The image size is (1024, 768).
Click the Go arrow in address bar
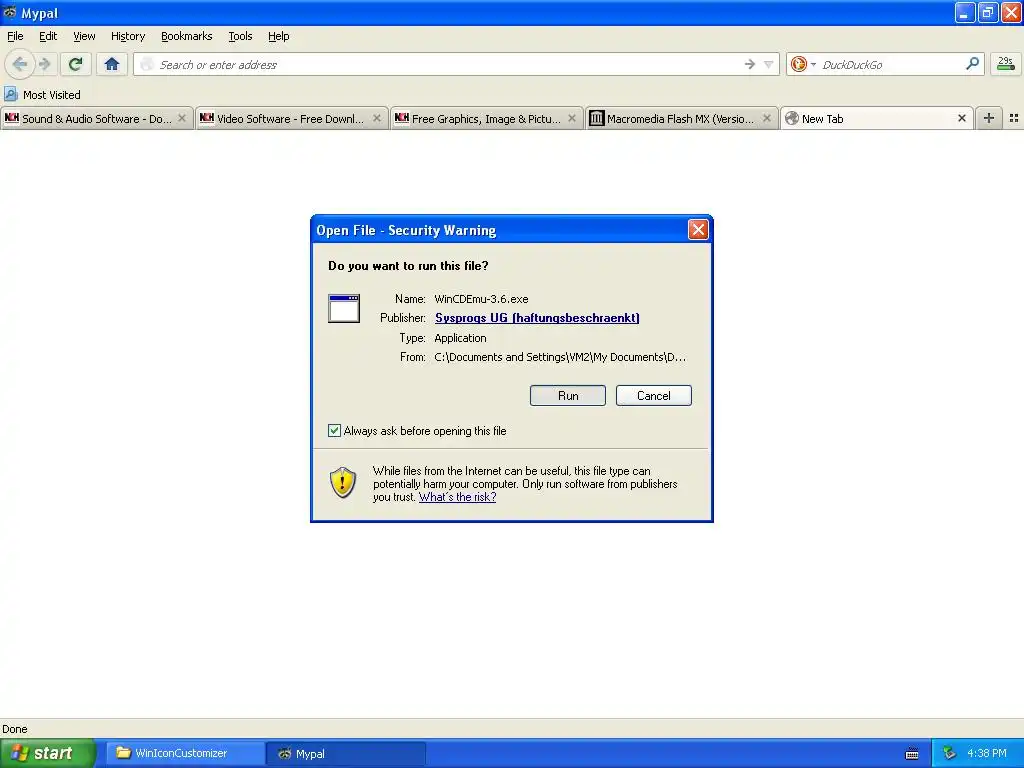pos(749,64)
